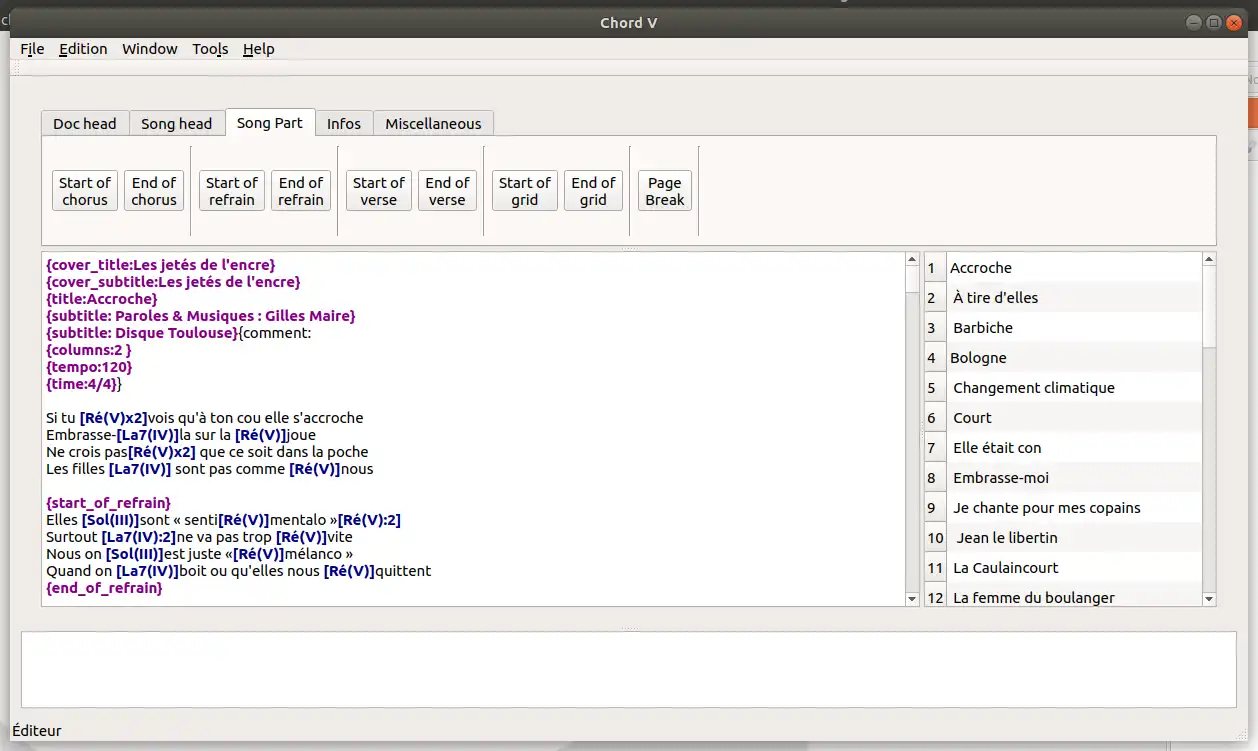Screen dimensions: 1258x751
Task: Insert End of chorus tag
Action: 154,191
